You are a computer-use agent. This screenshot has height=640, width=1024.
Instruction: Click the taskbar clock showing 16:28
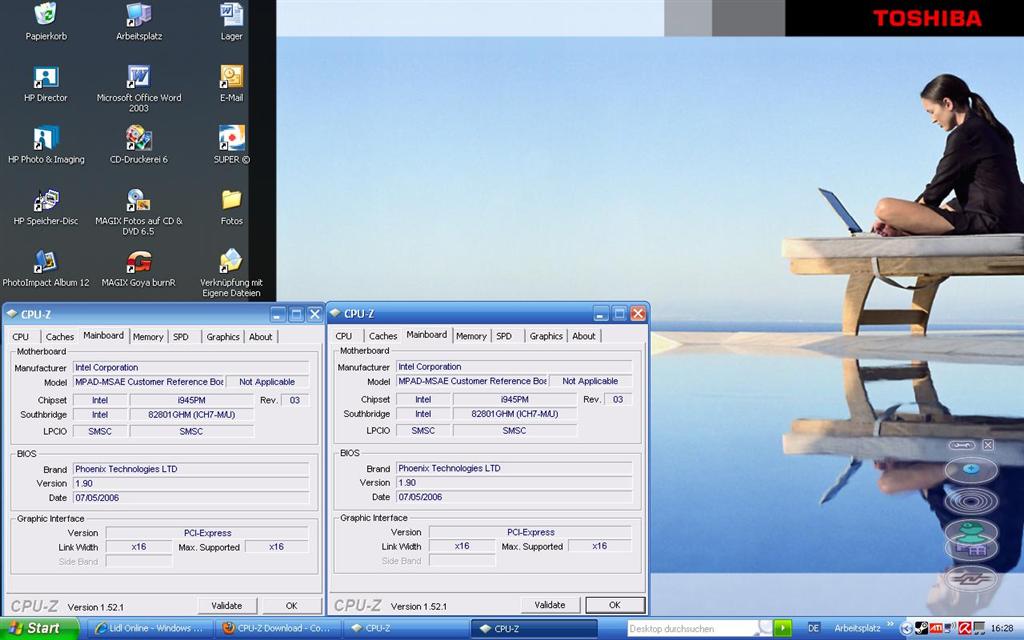coord(1002,628)
